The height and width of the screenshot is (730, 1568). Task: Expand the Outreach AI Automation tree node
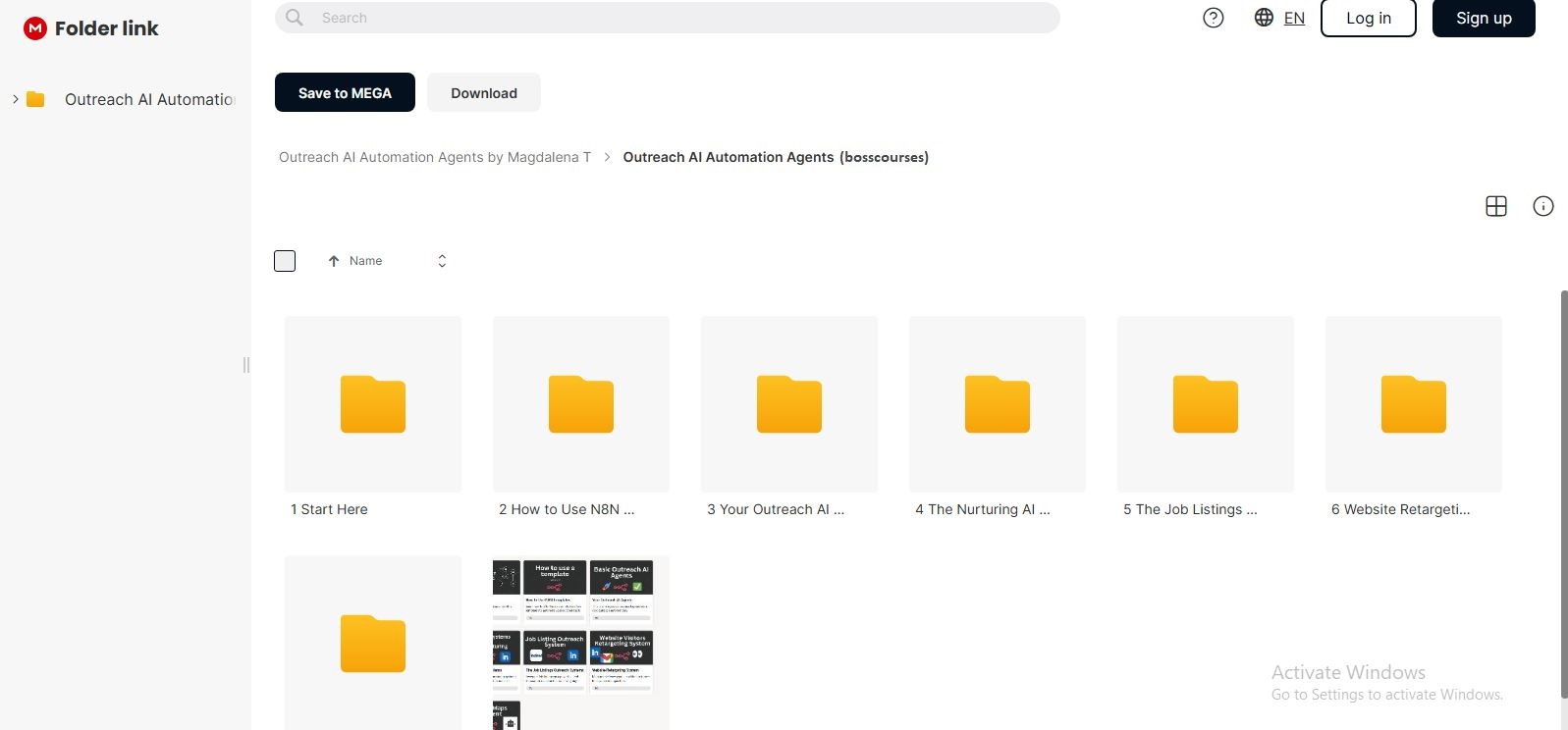[x=16, y=99]
